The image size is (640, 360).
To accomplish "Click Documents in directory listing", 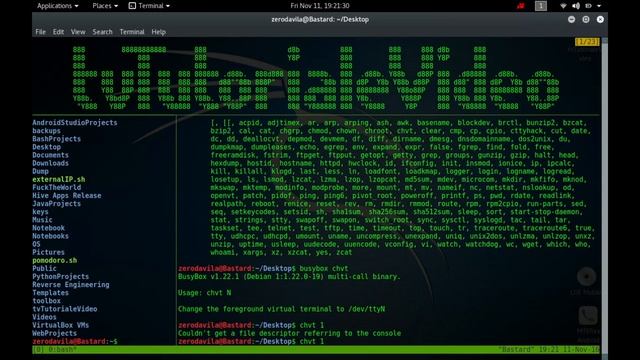I will [x=51, y=155].
